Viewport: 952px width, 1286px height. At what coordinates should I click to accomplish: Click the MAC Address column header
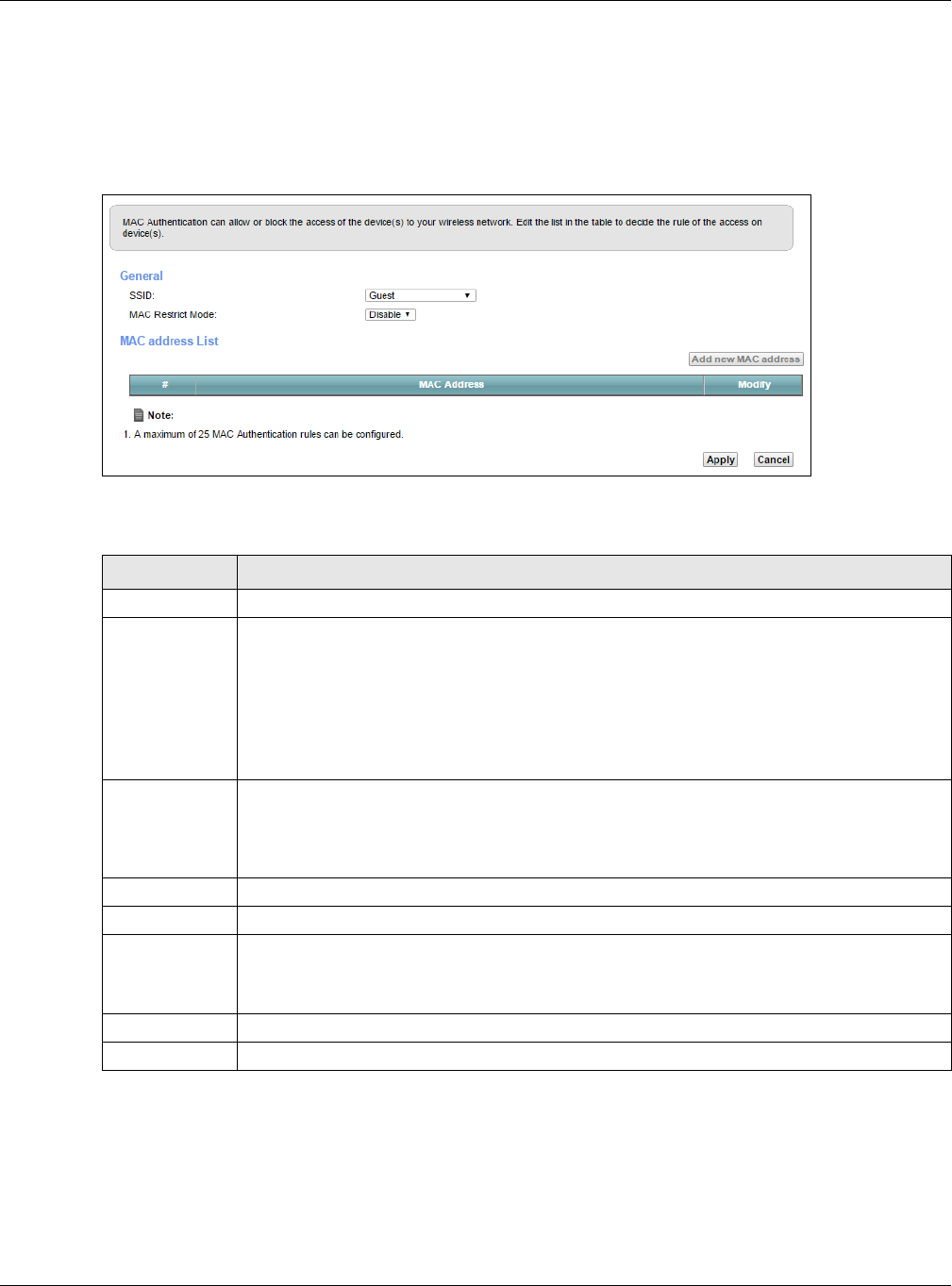[x=451, y=385]
